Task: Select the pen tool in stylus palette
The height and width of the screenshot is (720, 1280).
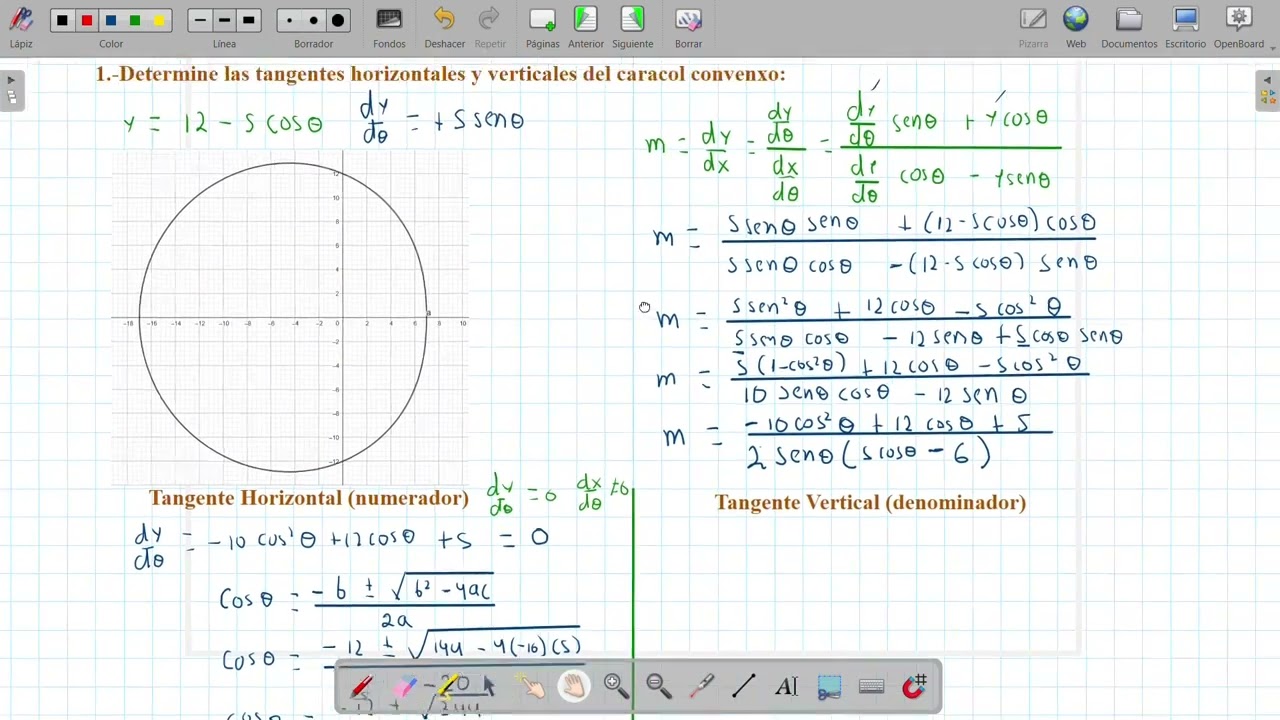Action: pos(361,686)
